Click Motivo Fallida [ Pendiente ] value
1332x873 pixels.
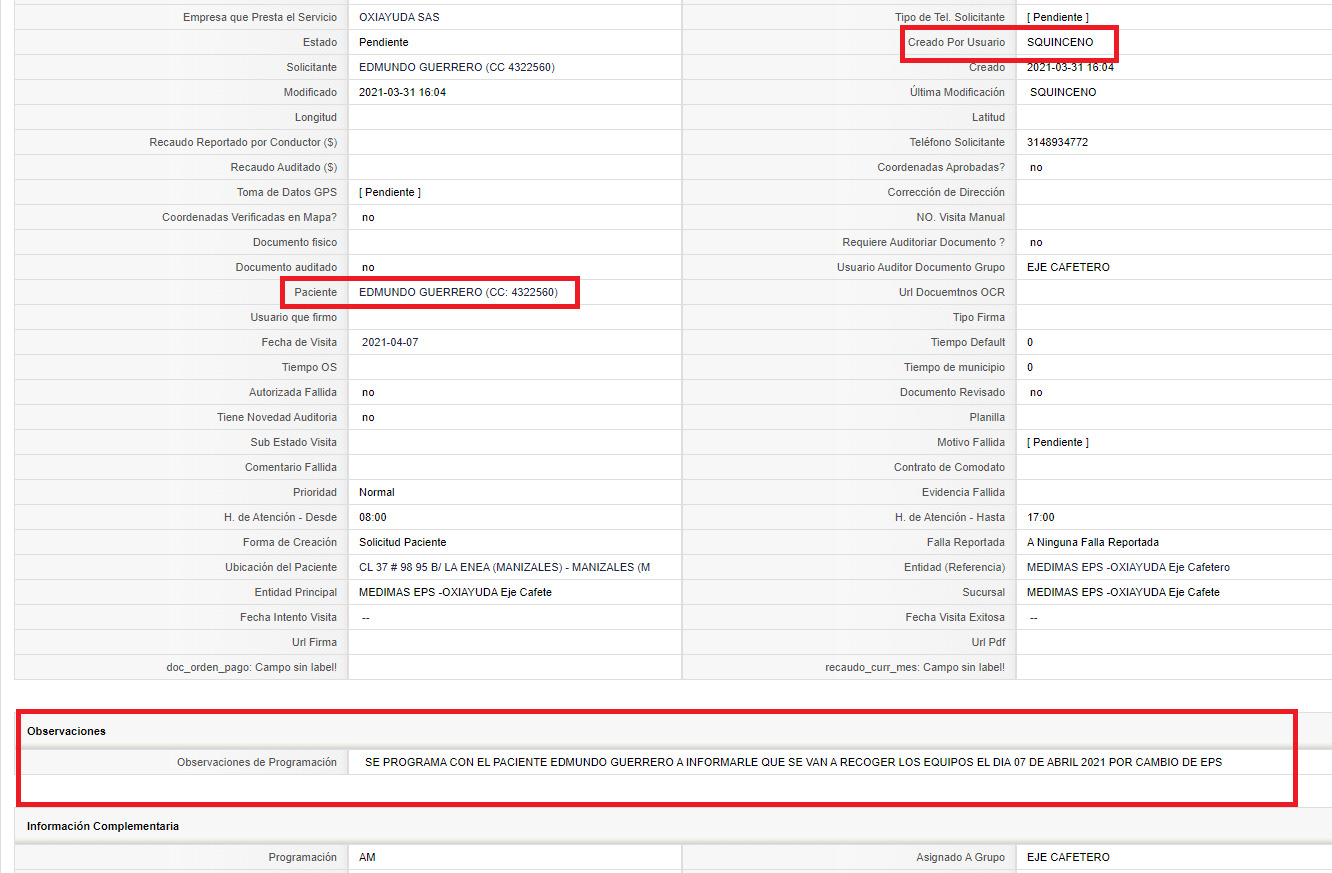(1058, 442)
